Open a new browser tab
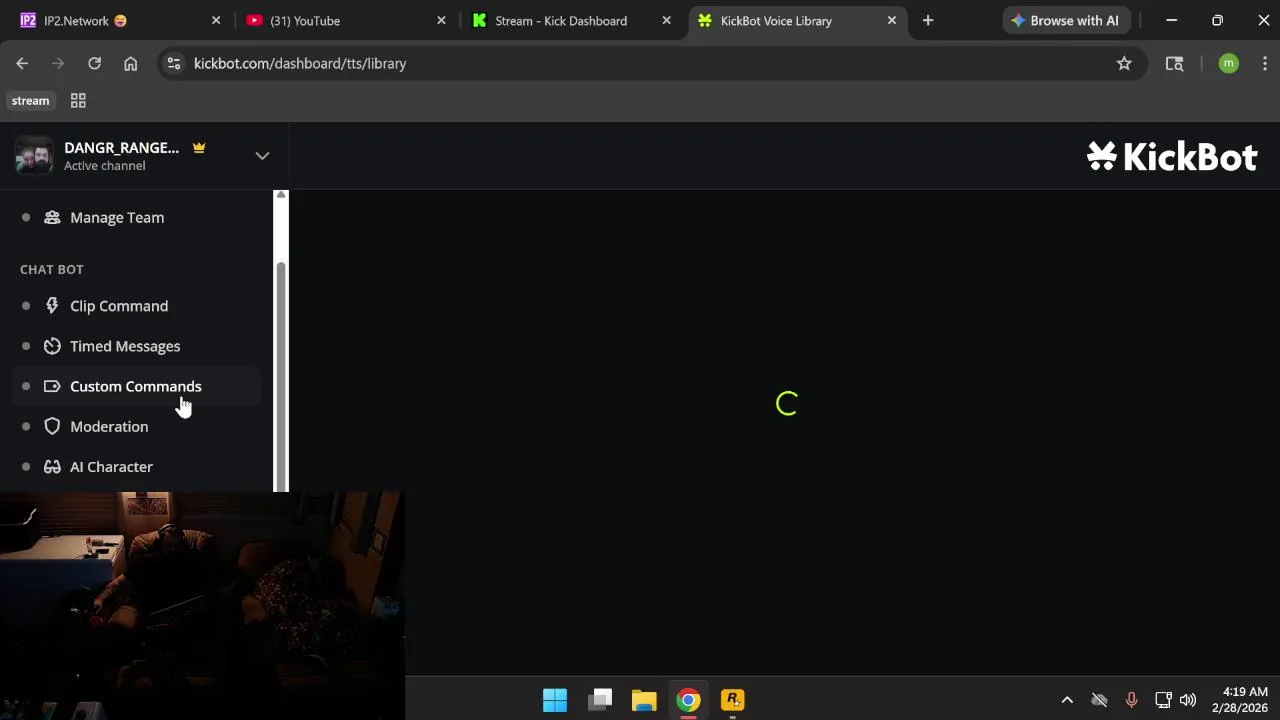The width and height of the screenshot is (1280, 720). pos(928,20)
